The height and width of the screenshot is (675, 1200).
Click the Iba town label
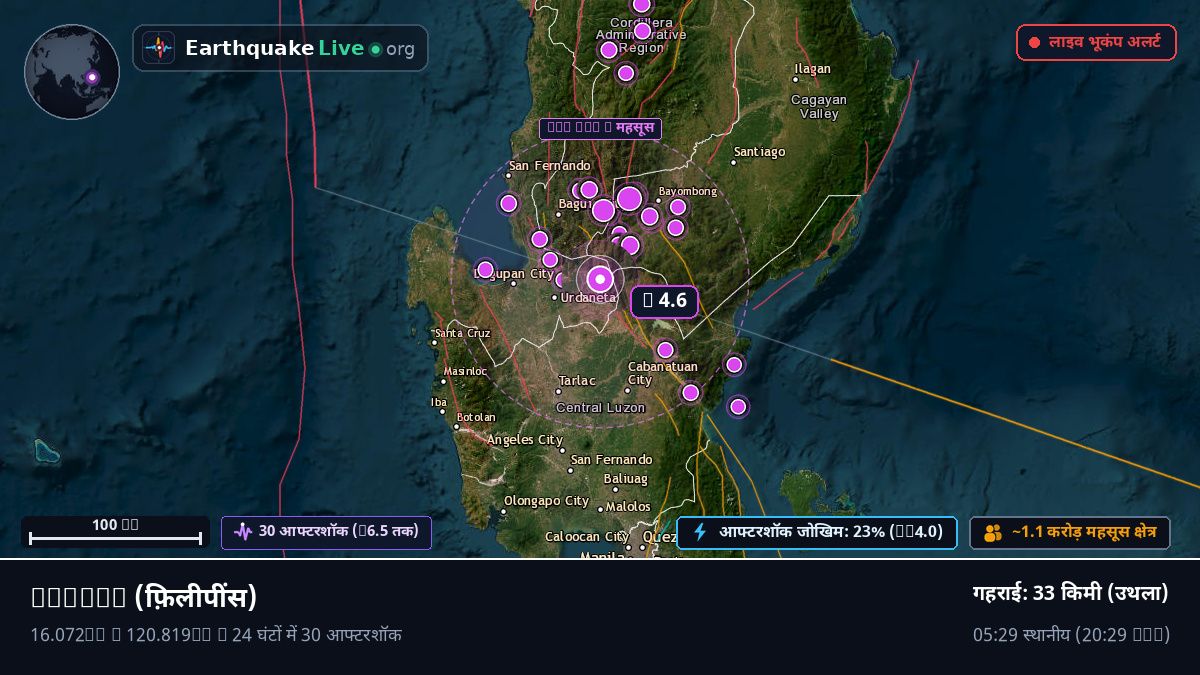[439, 403]
